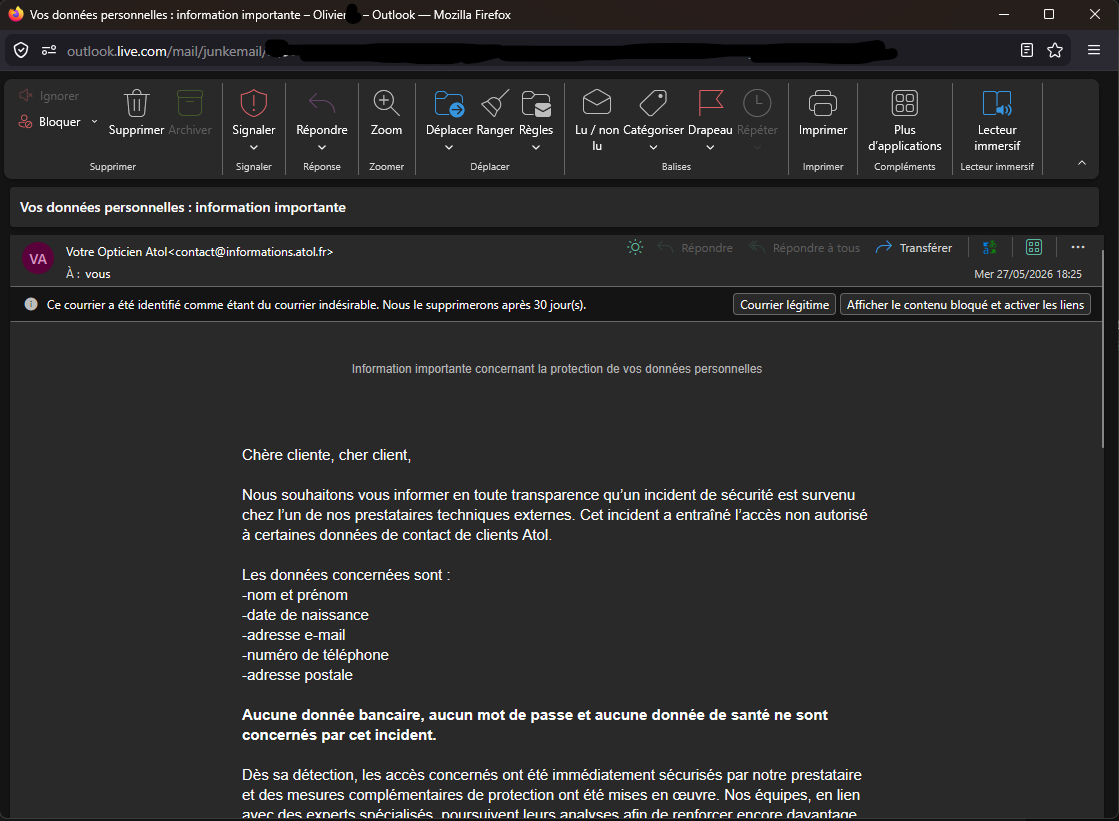Open the Zoom magnifier tool
The width and height of the screenshot is (1119, 821).
(x=386, y=104)
